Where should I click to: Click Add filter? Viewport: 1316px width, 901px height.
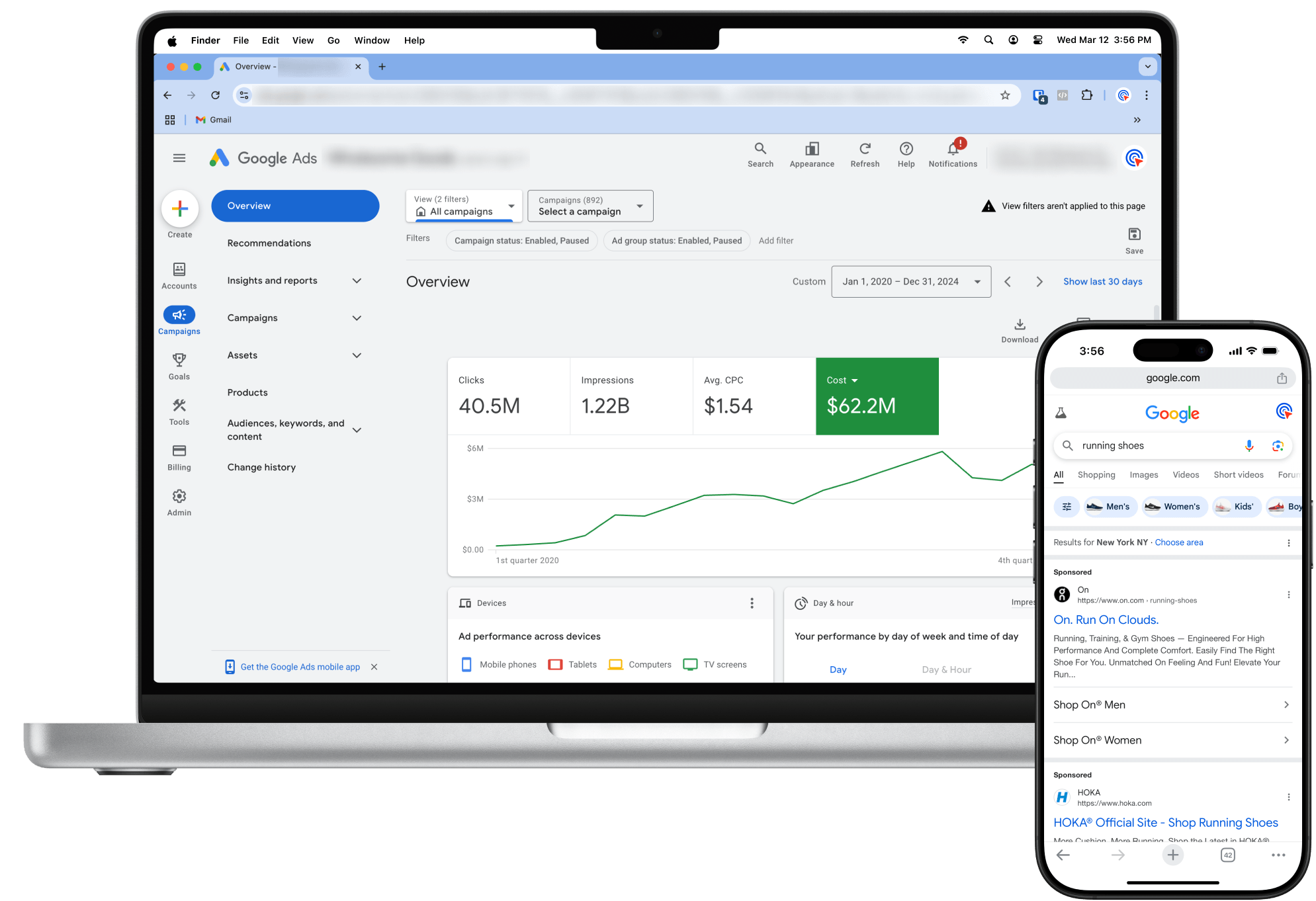tap(775, 241)
